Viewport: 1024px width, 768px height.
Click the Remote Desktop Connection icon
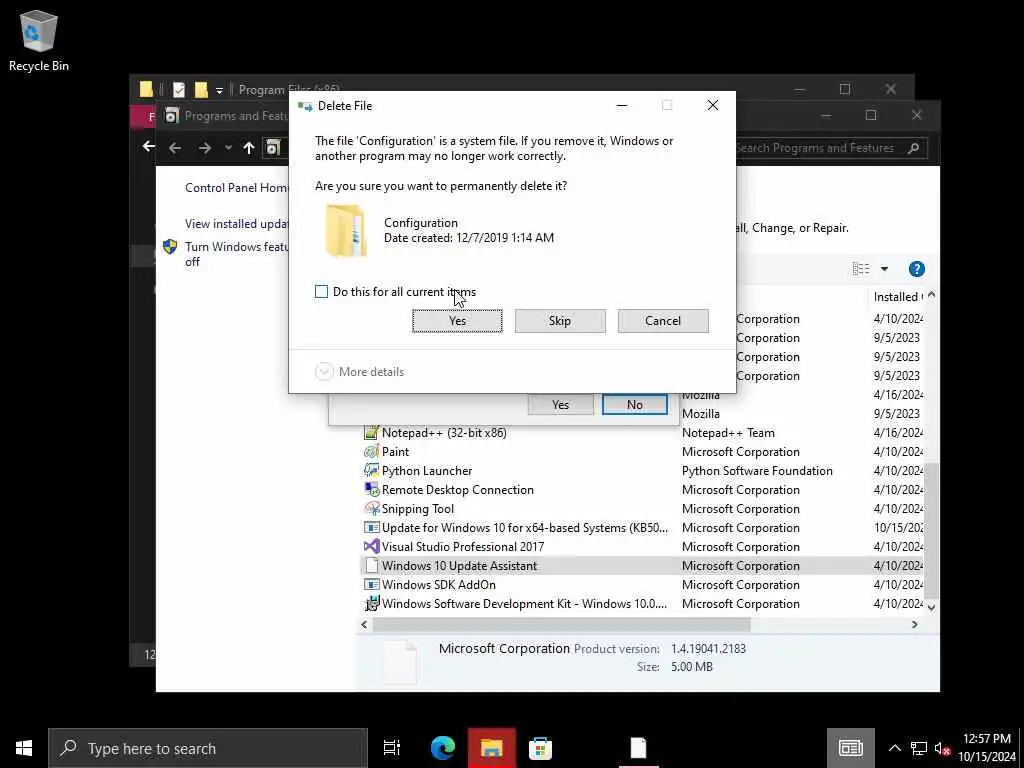tap(372, 489)
